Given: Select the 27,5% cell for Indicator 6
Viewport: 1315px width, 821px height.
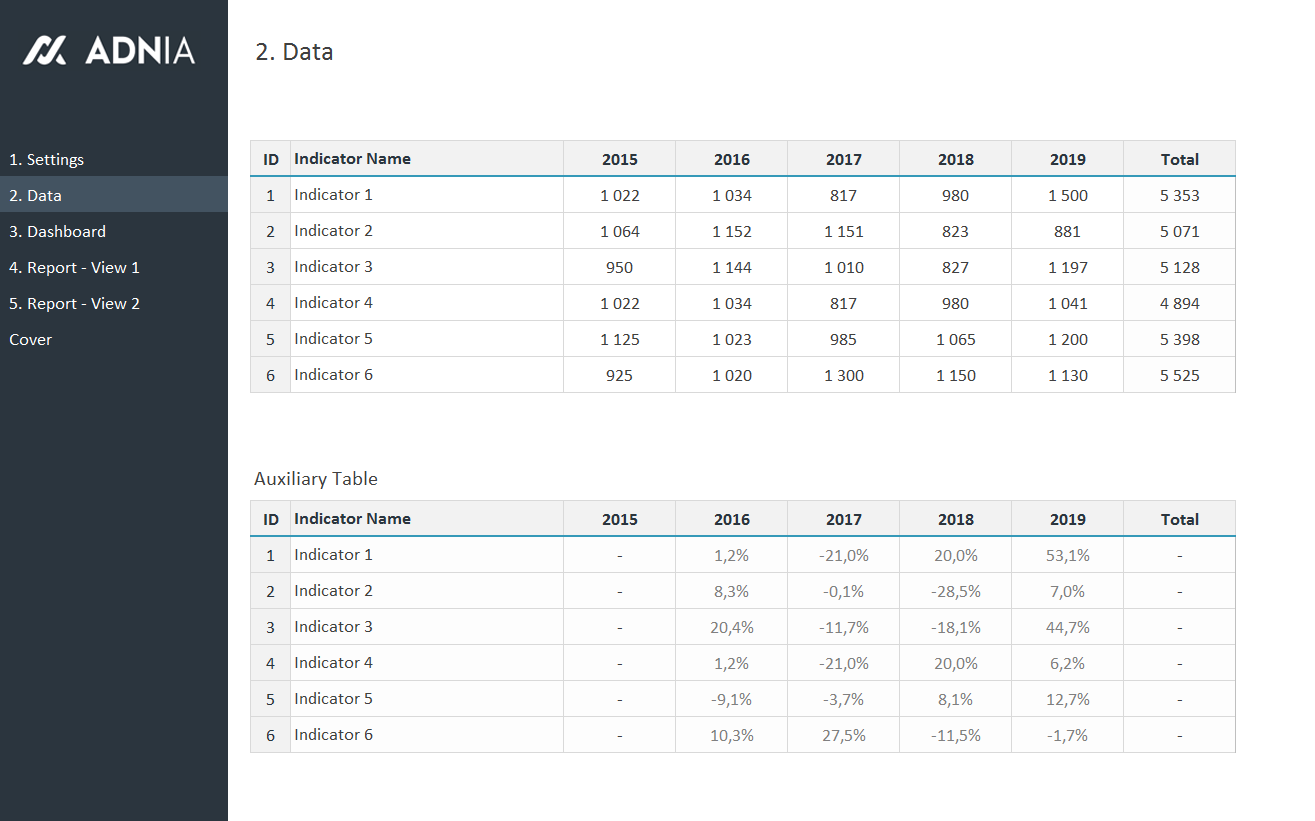Looking at the screenshot, I should click(x=844, y=736).
